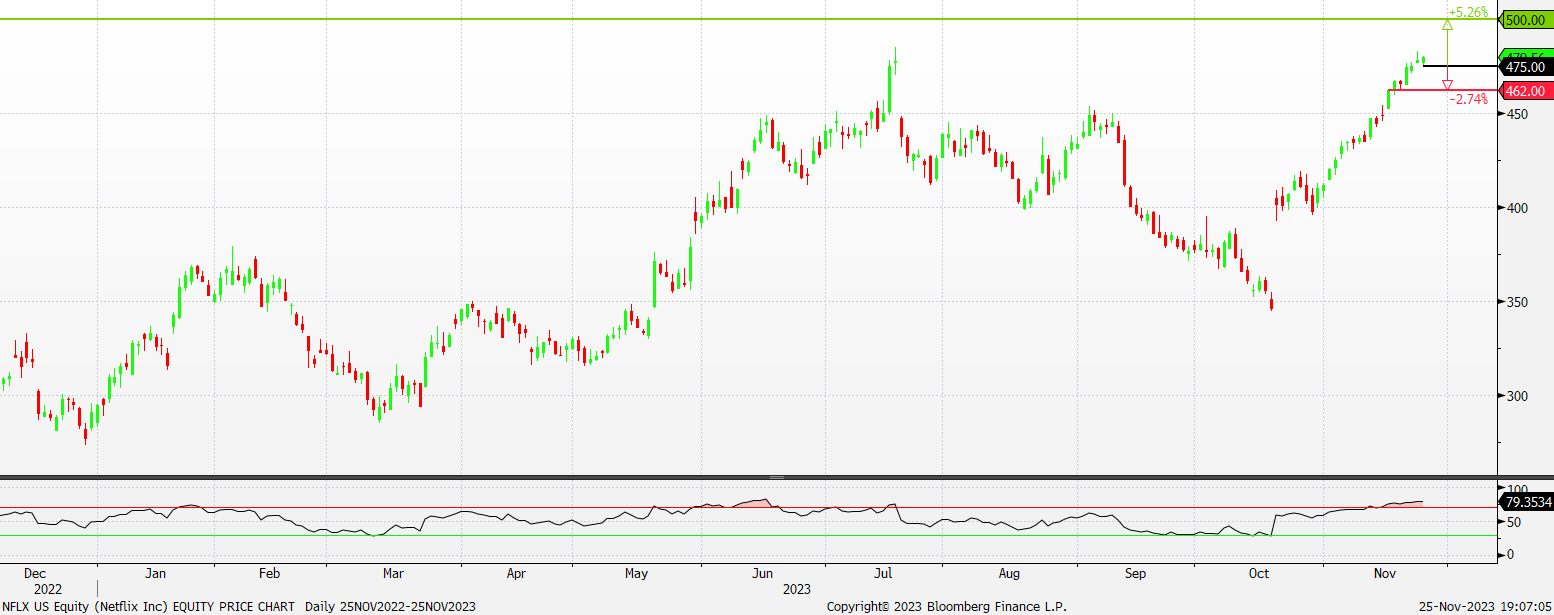This screenshot has height=615, width=1554.
Task: Click the 350 price axis label
Action: (x=1516, y=302)
